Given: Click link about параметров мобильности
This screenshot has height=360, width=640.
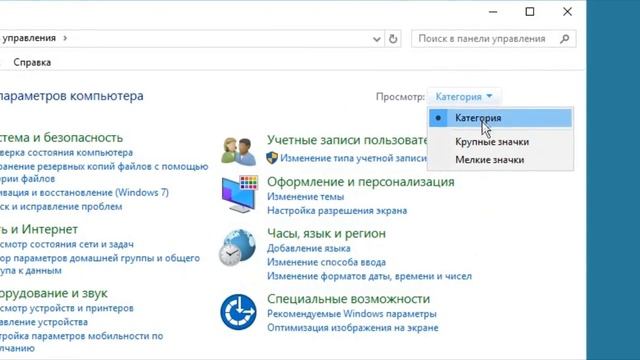Looking at the screenshot, I should click(x=82, y=342).
